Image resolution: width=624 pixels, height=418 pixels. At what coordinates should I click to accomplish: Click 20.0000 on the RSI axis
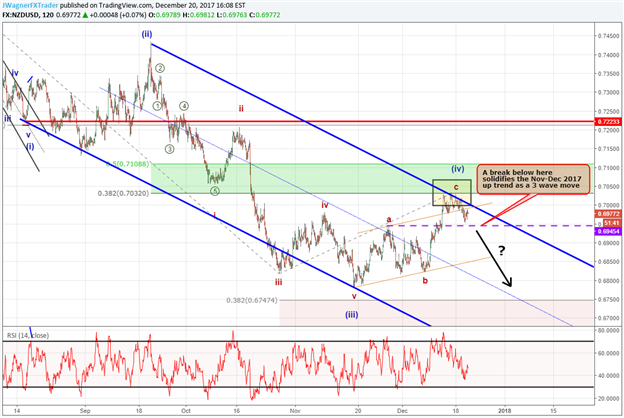click(x=608, y=398)
